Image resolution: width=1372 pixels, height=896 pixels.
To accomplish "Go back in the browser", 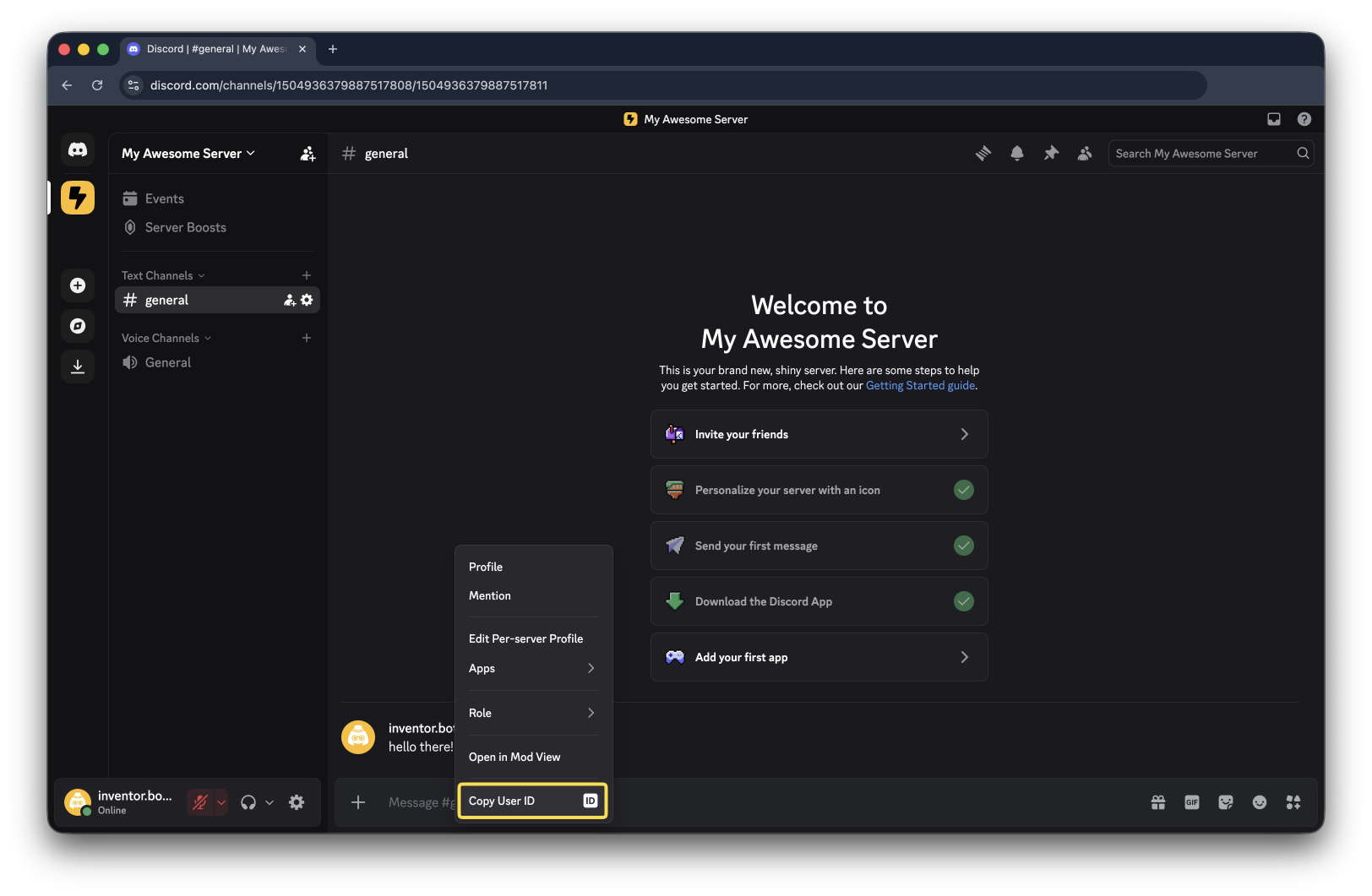I will [67, 85].
